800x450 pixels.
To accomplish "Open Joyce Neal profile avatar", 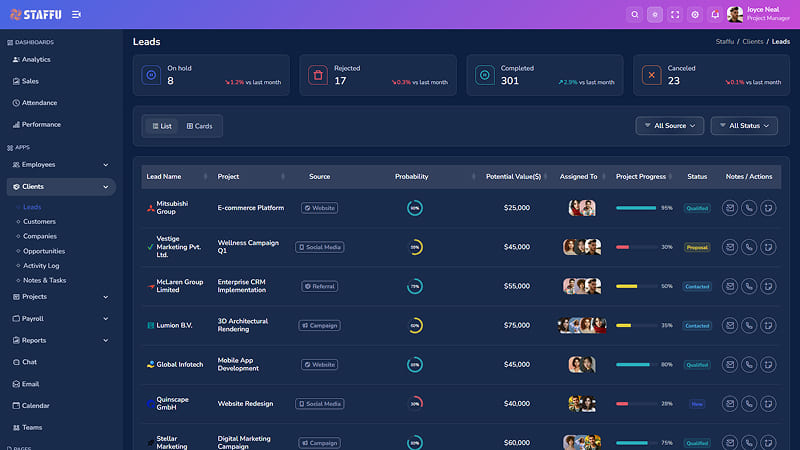I will point(735,15).
